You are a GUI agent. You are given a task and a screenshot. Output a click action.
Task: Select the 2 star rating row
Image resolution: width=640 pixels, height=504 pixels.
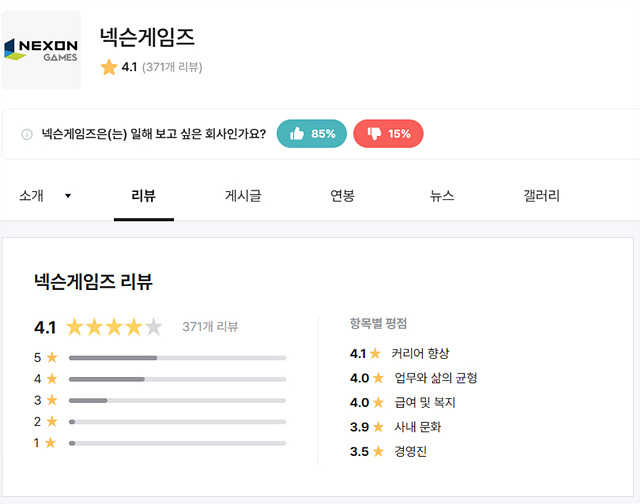177,422
